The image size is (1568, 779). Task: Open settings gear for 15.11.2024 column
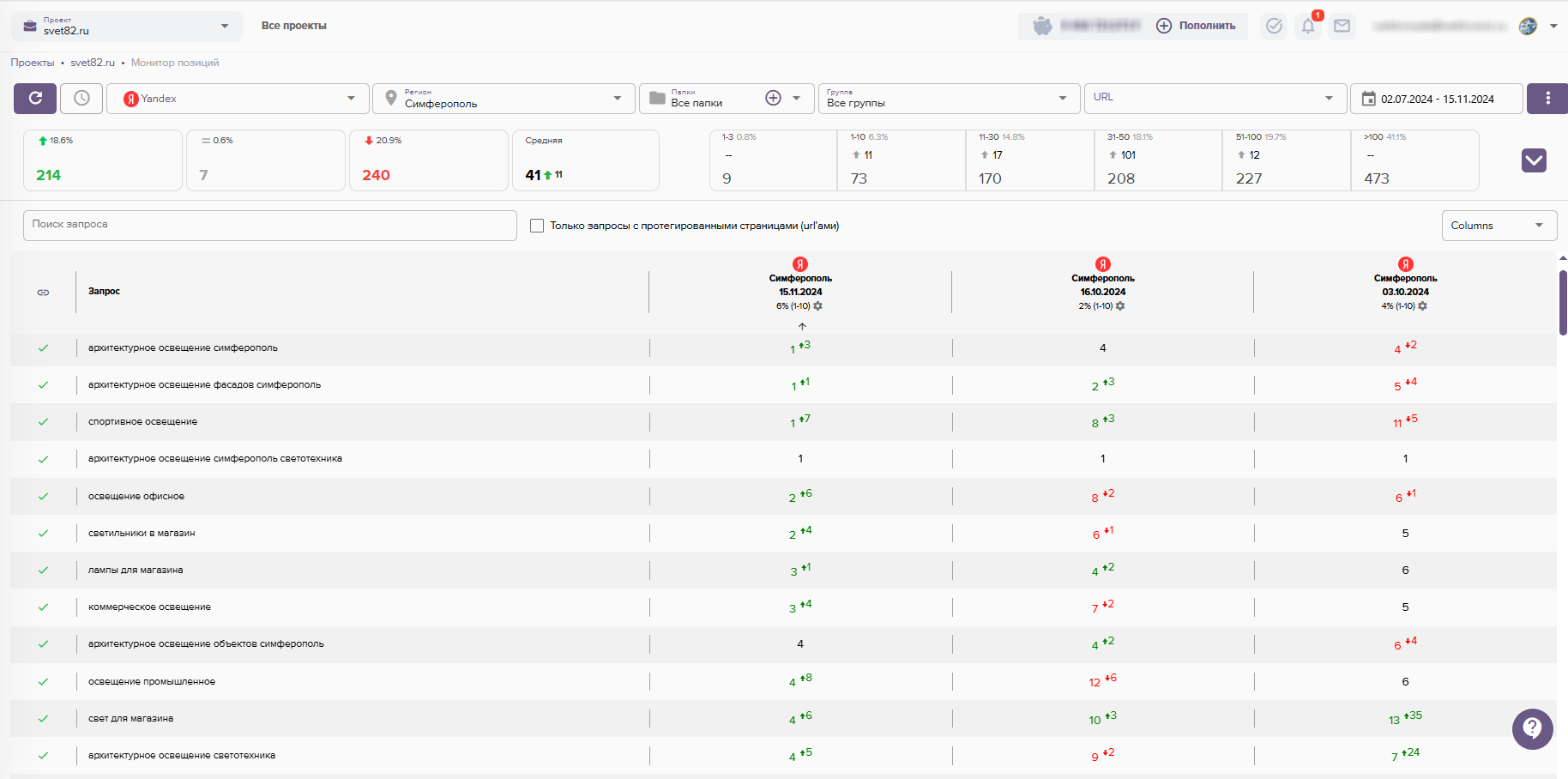818,306
